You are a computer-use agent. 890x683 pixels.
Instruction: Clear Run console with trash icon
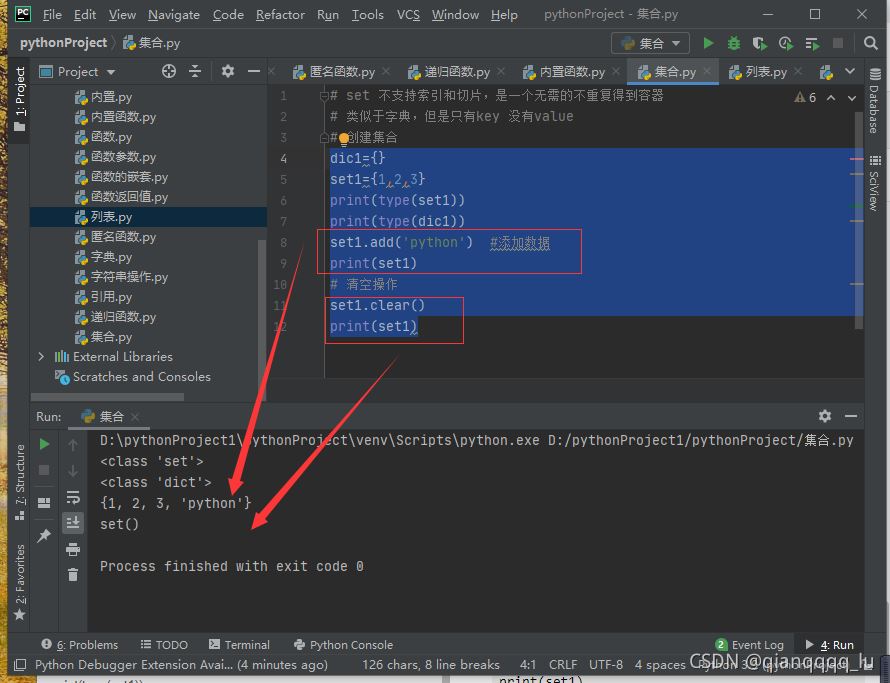point(73,574)
